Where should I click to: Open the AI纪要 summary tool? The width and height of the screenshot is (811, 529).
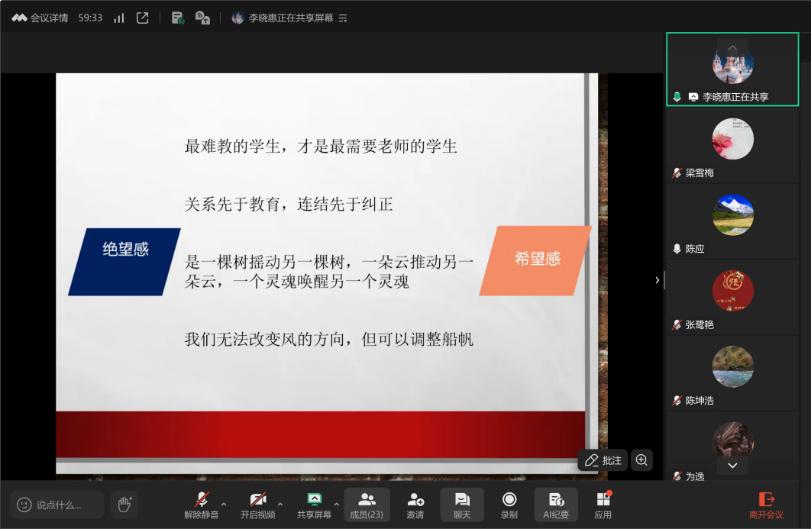coord(556,504)
